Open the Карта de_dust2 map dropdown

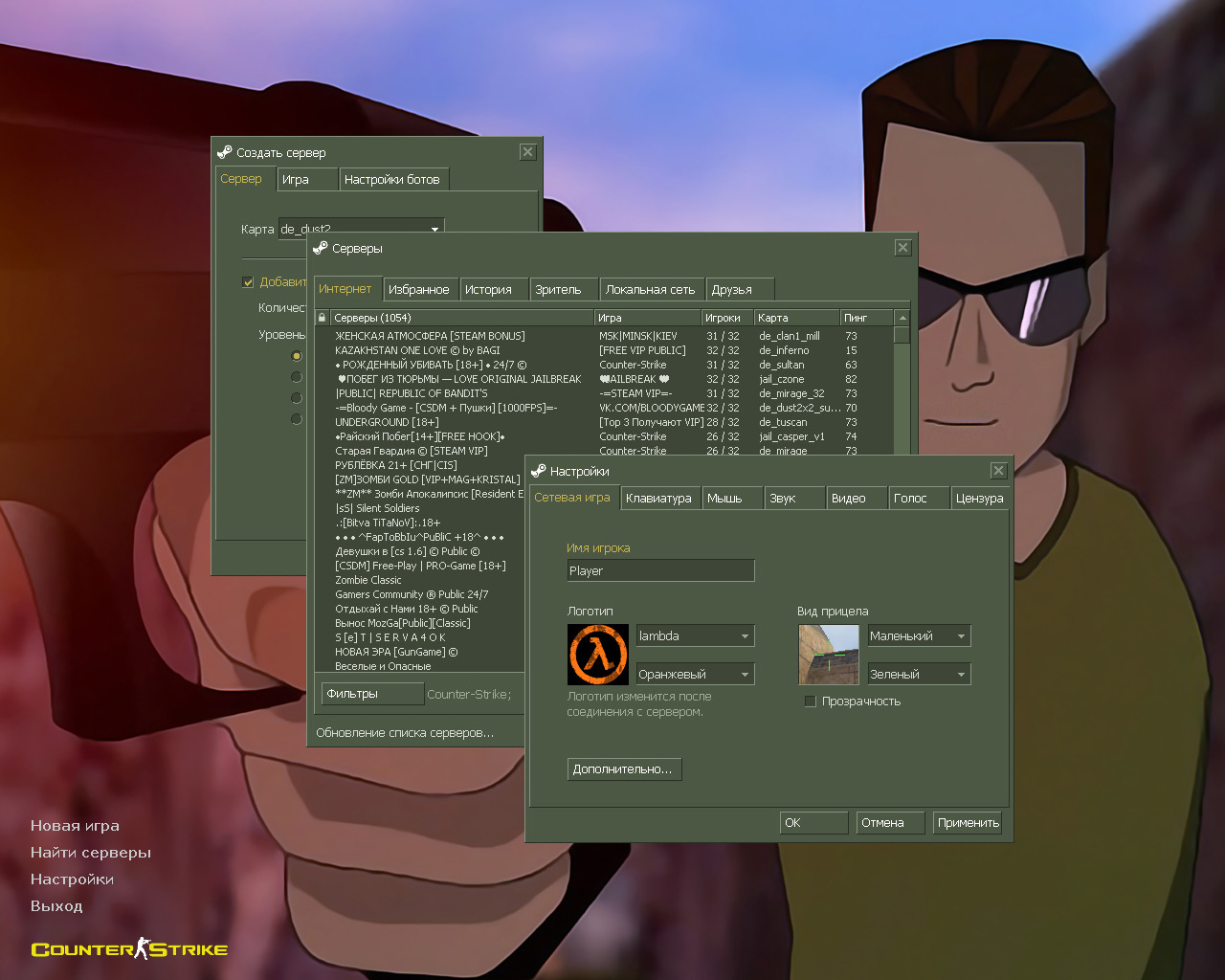pyautogui.click(x=434, y=229)
